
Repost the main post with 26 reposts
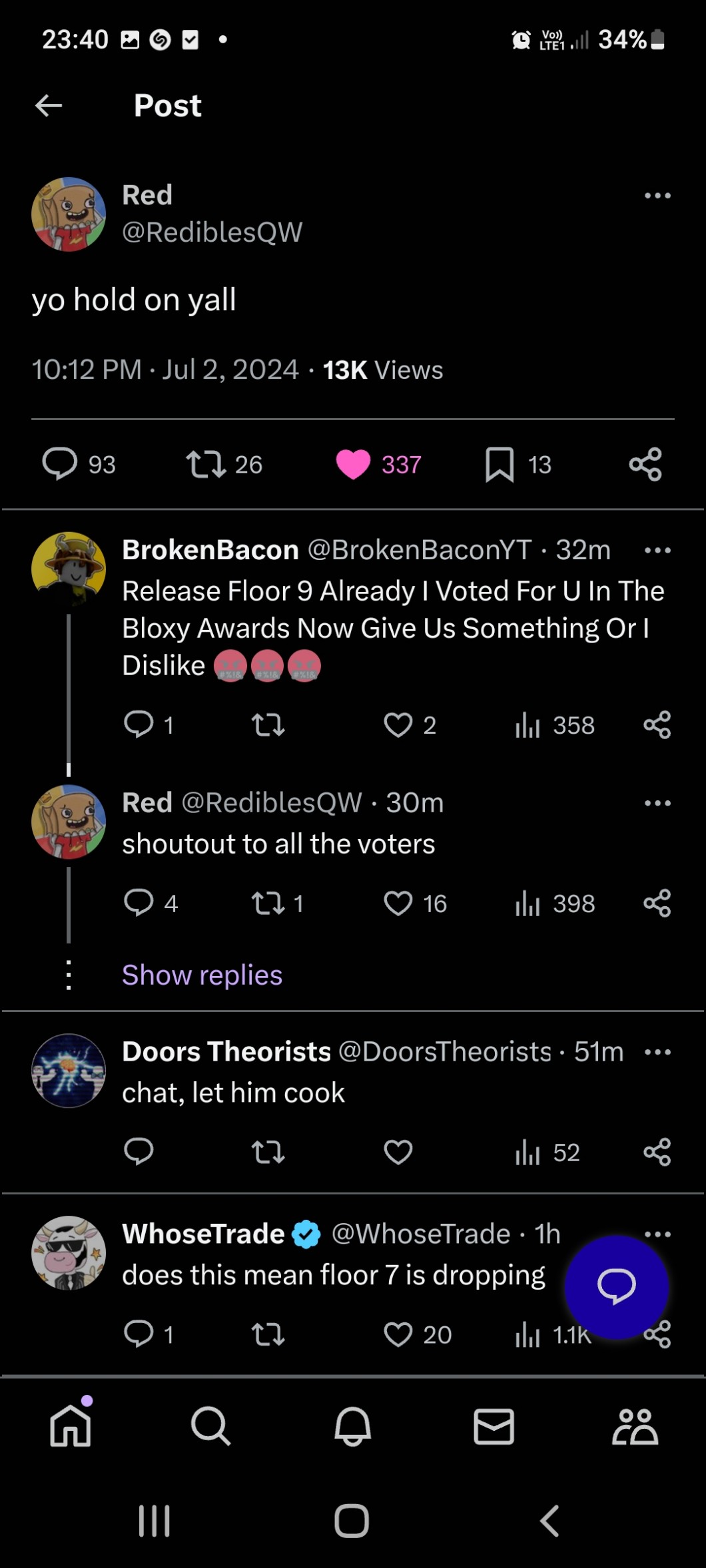pyautogui.click(x=206, y=464)
